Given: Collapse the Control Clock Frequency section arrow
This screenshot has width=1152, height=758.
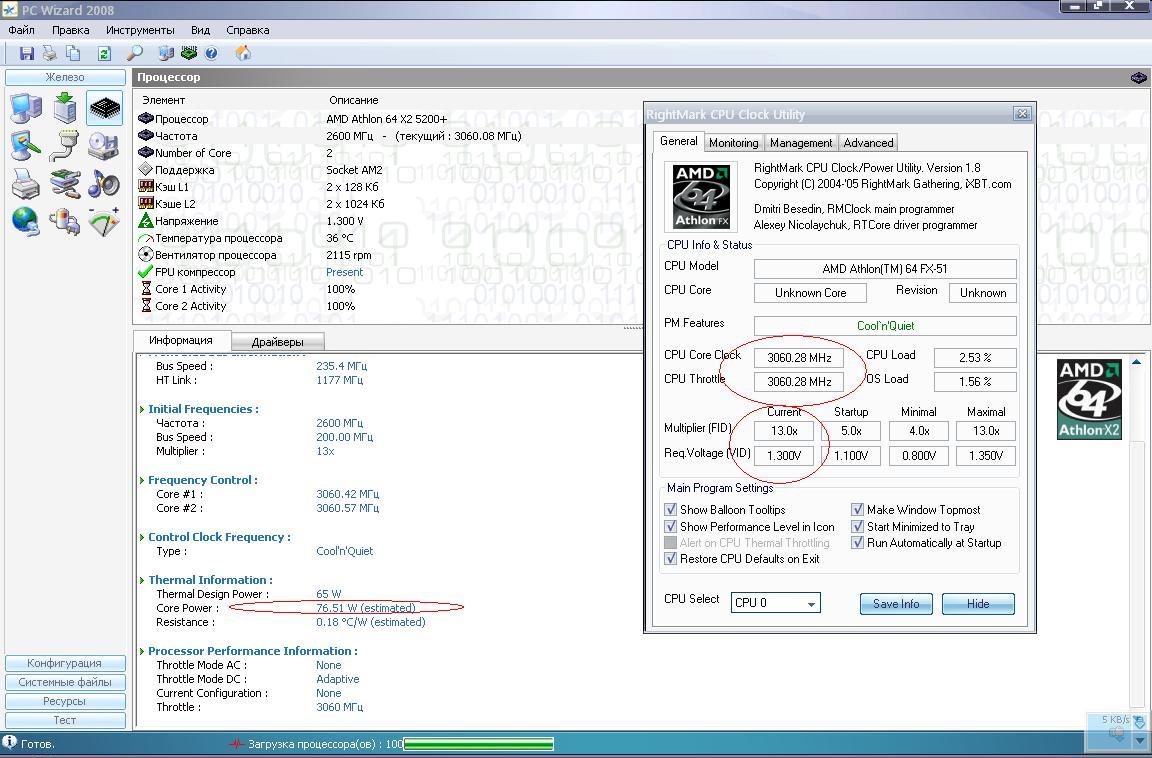Looking at the screenshot, I should [142, 537].
